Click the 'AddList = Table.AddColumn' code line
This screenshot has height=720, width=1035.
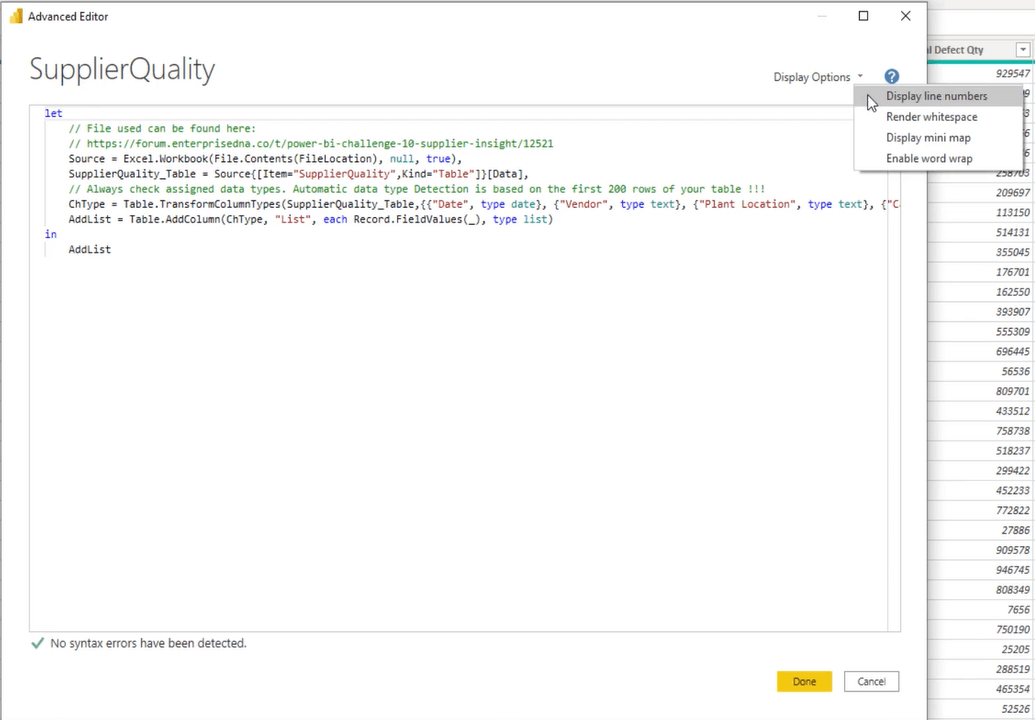pos(310,220)
